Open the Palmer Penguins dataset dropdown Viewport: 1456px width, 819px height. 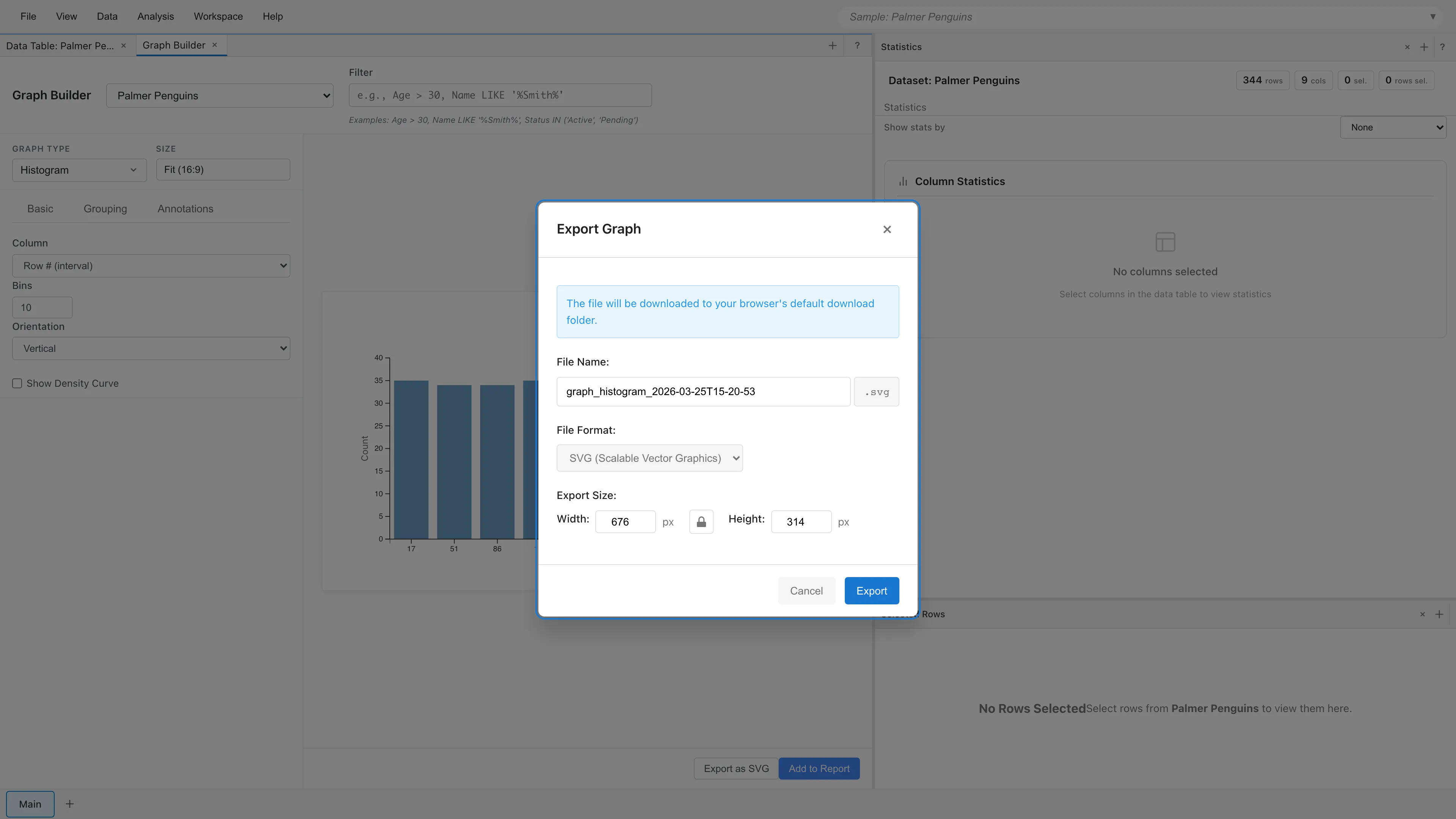220,96
